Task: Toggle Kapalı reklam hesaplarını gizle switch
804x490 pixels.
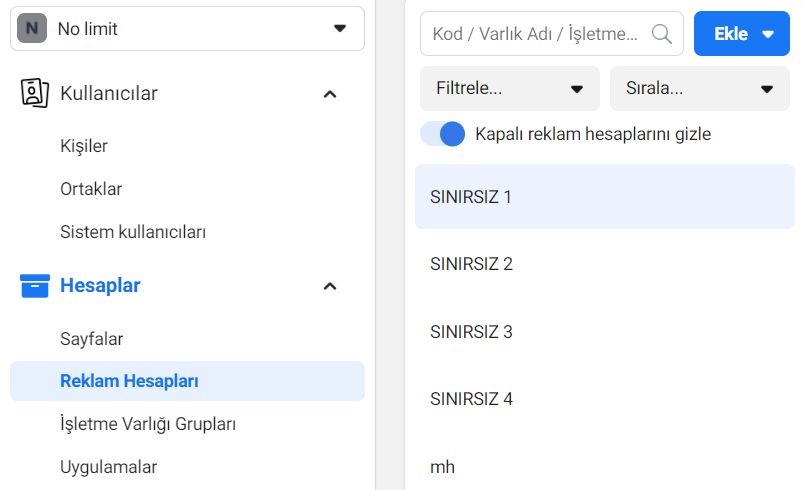Action: [443, 134]
